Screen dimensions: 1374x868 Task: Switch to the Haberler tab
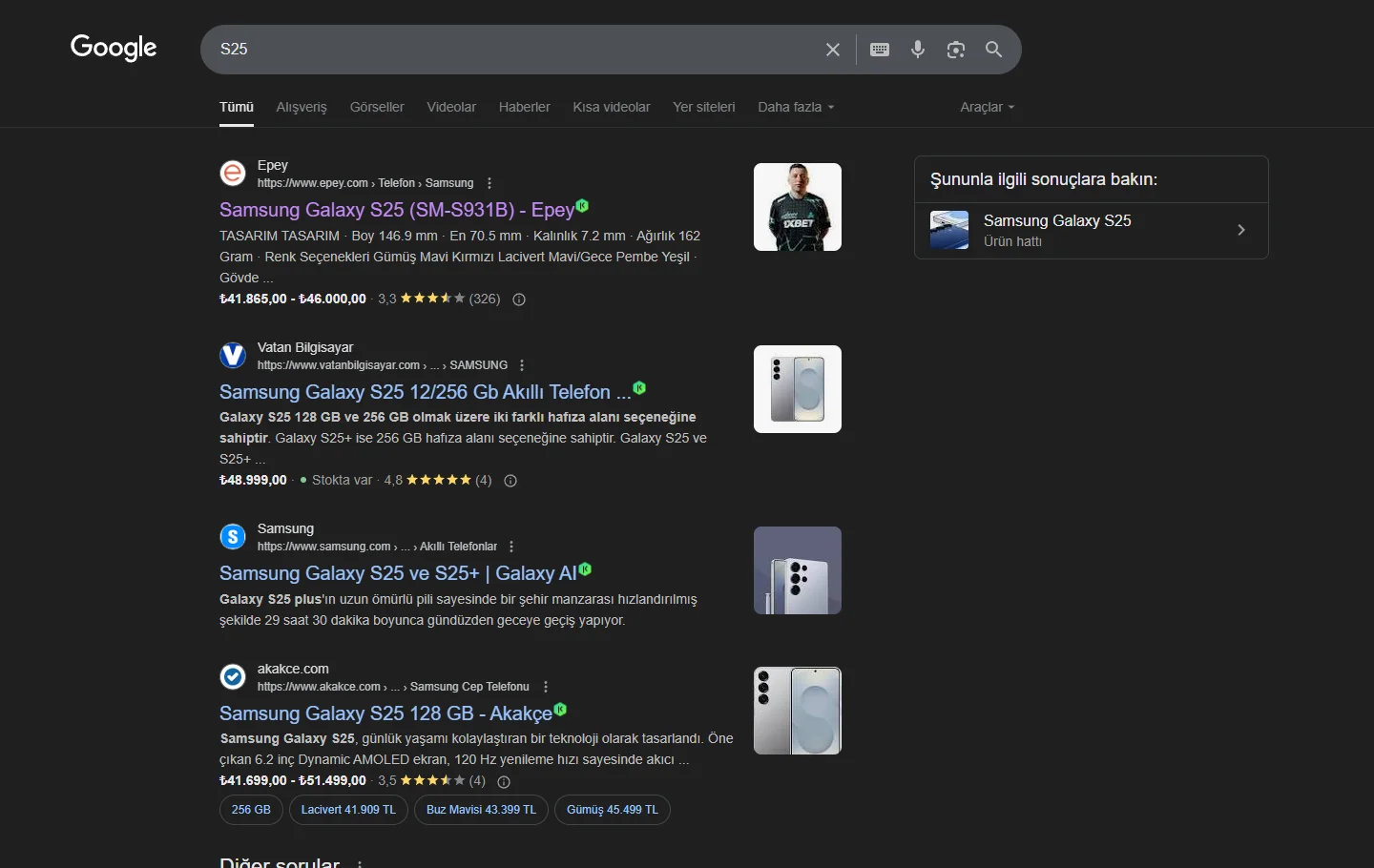coord(524,107)
